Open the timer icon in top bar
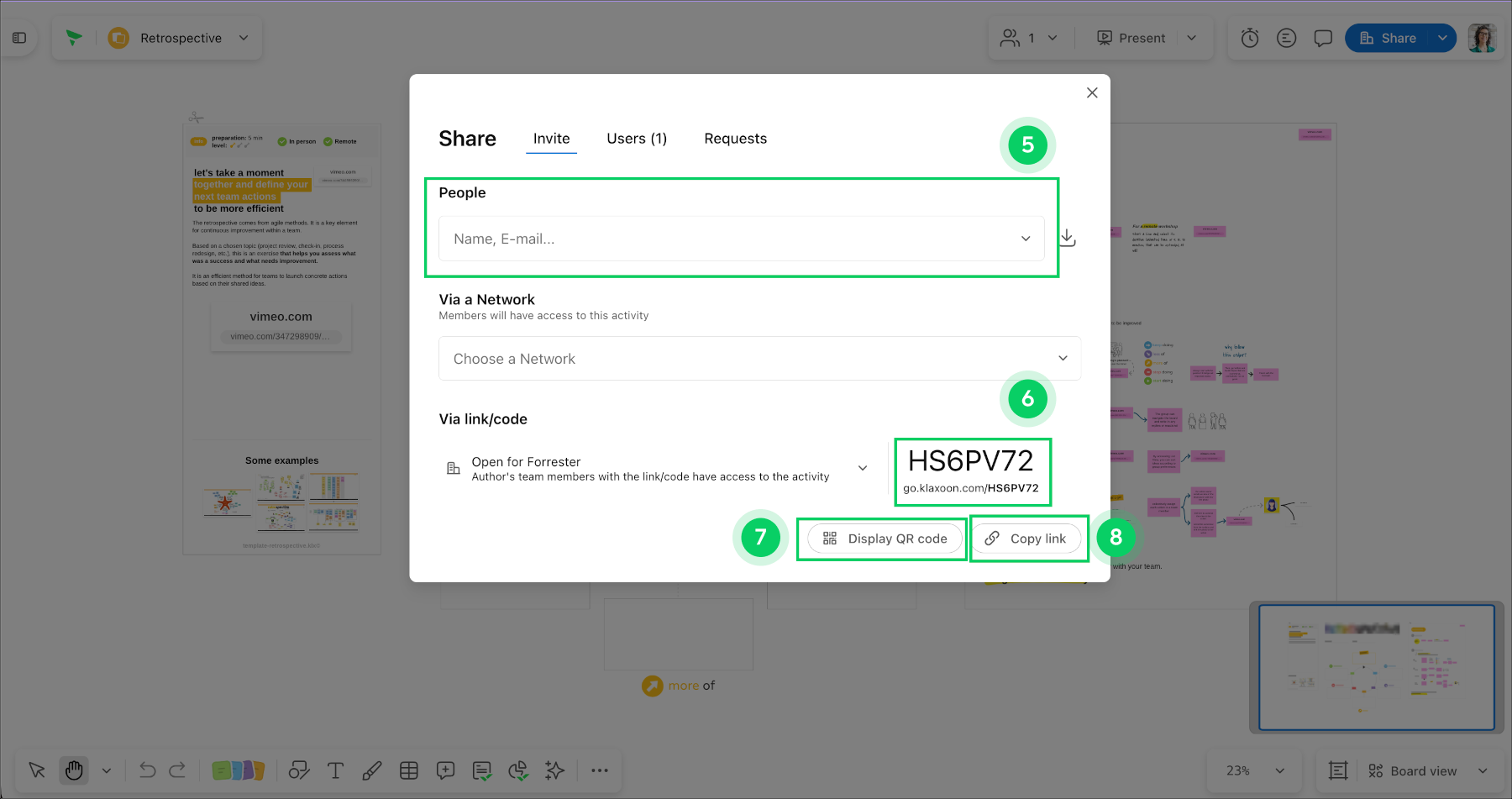Image resolution: width=1512 pixels, height=799 pixels. [1250, 38]
